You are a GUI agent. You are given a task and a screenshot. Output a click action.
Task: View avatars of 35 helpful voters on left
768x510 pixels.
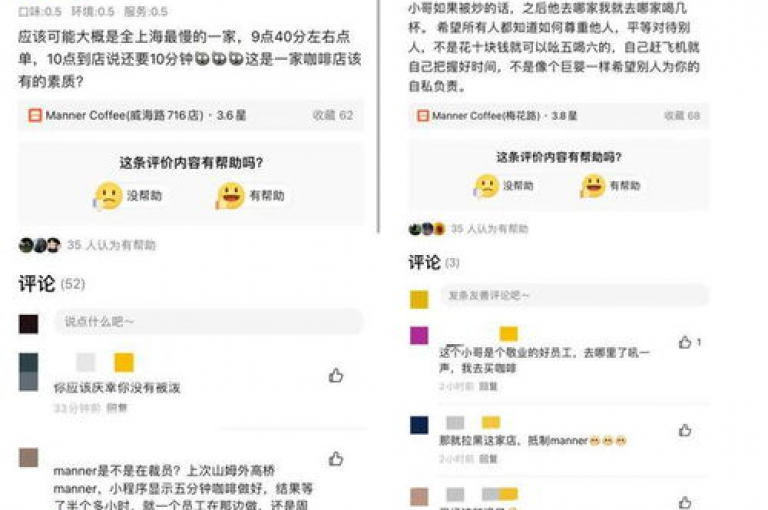pos(39,245)
